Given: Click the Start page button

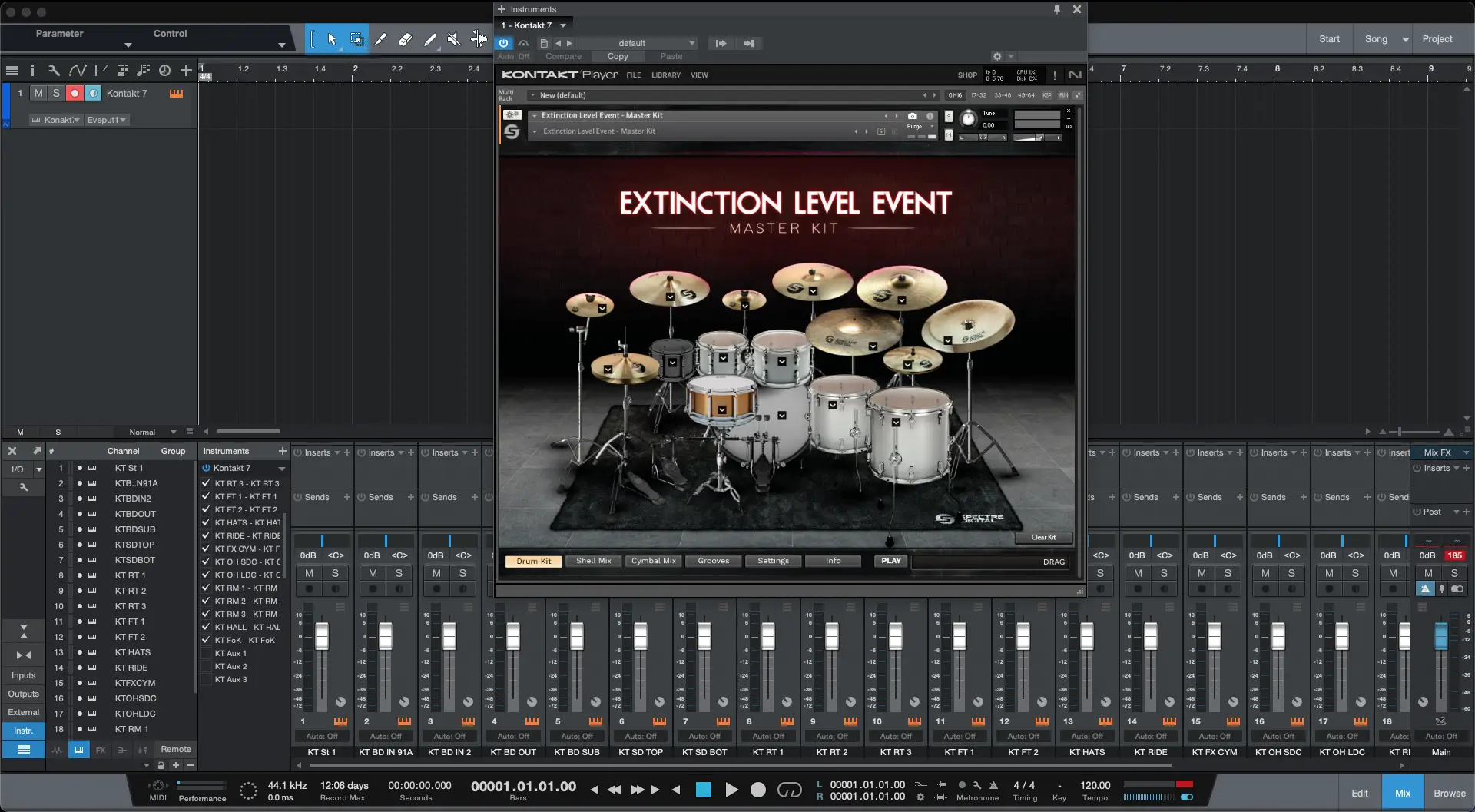Looking at the screenshot, I should [x=1330, y=39].
